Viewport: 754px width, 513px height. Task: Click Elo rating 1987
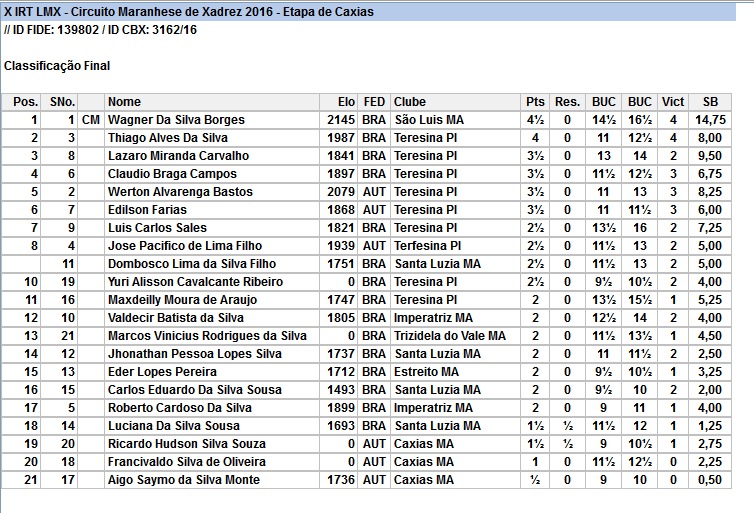pos(341,138)
